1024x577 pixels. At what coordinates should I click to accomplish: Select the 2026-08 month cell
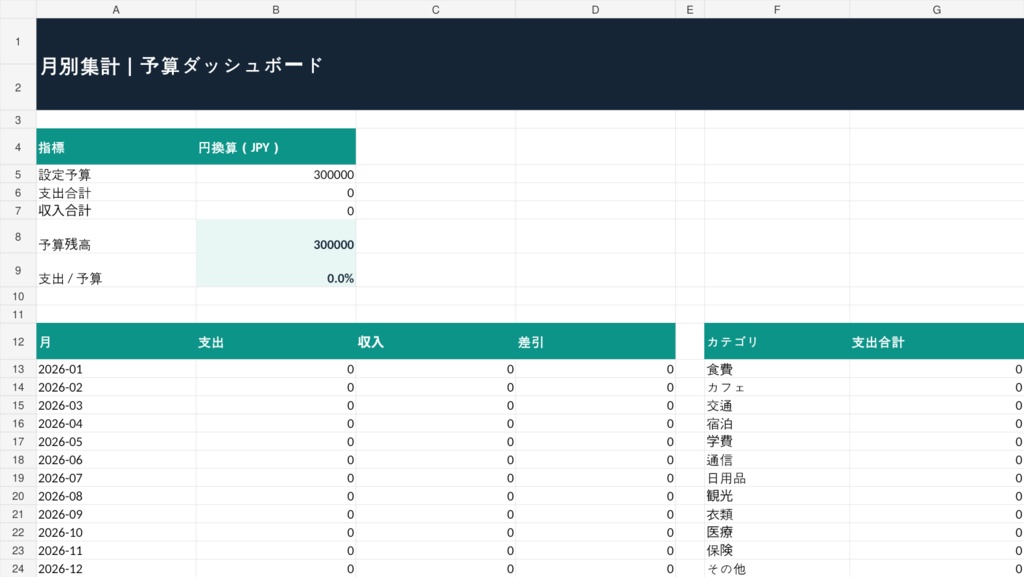point(116,496)
